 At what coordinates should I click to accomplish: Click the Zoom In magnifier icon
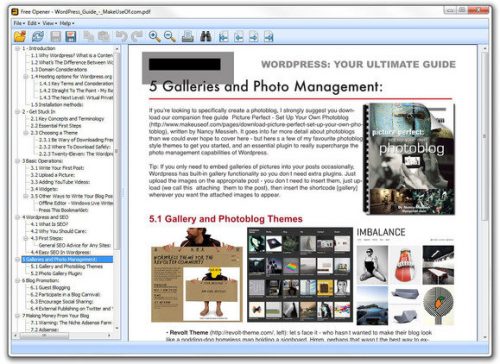(155, 36)
